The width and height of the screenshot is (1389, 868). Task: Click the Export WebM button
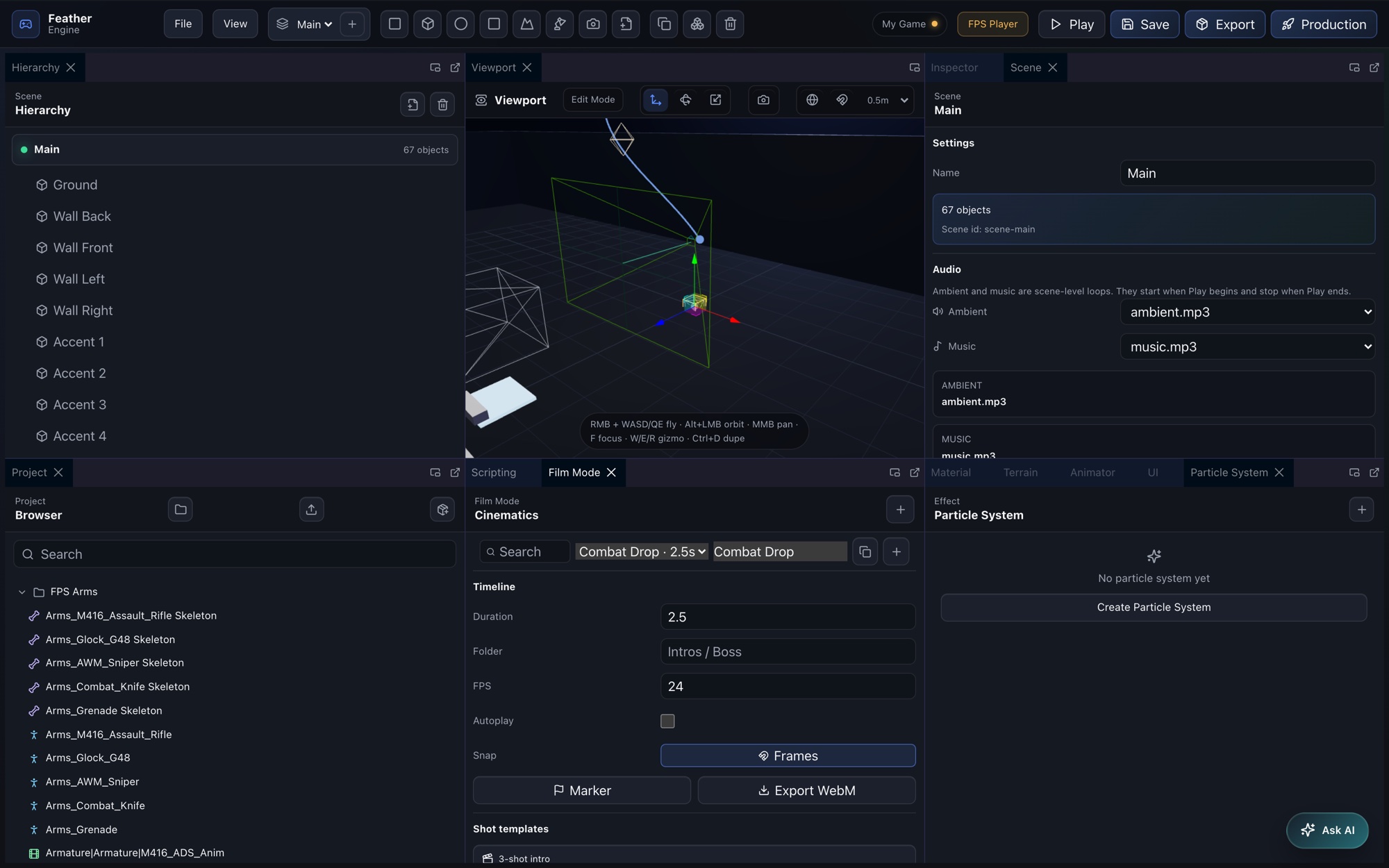point(806,791)
